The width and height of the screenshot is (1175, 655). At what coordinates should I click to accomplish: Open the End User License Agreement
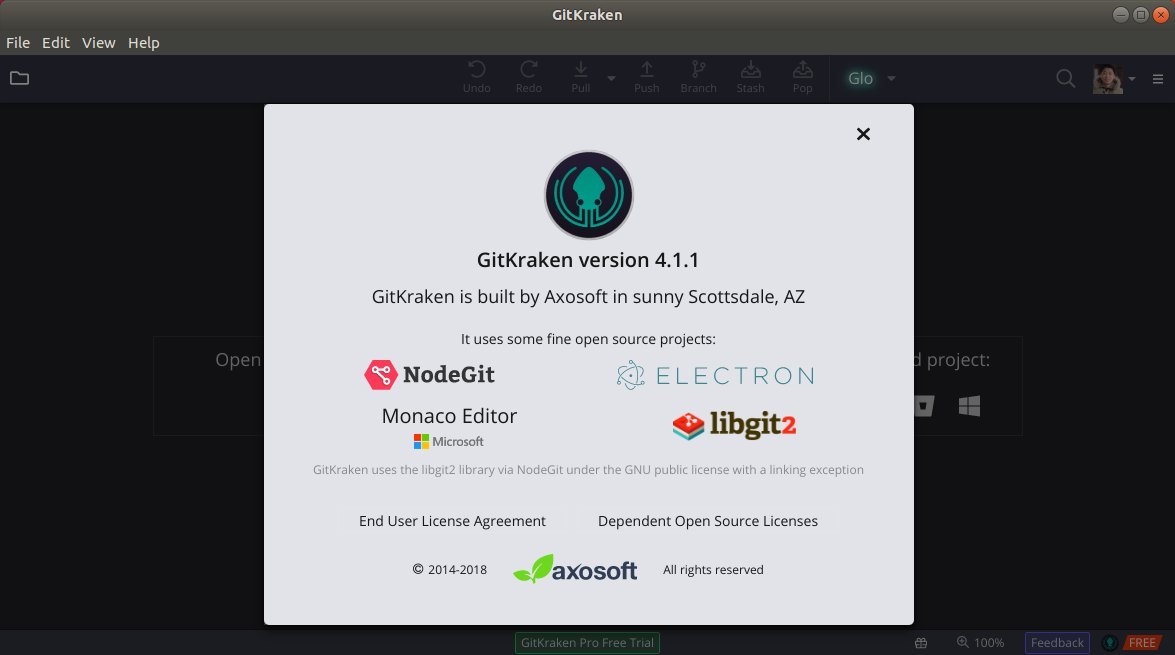(452, 521)
